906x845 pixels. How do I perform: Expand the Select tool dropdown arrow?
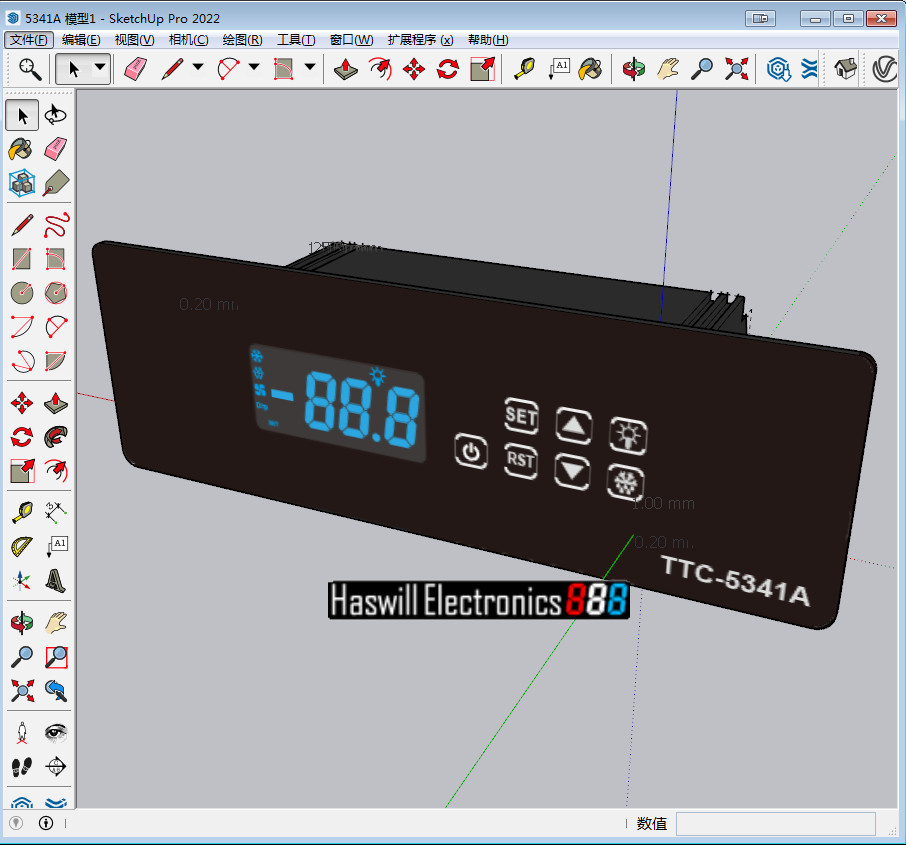100,67
